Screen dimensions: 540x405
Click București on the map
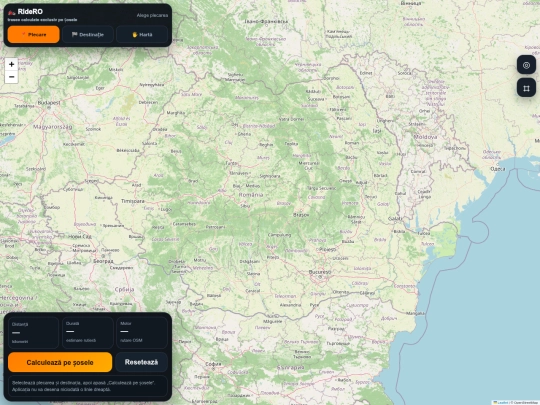point(320,272)
